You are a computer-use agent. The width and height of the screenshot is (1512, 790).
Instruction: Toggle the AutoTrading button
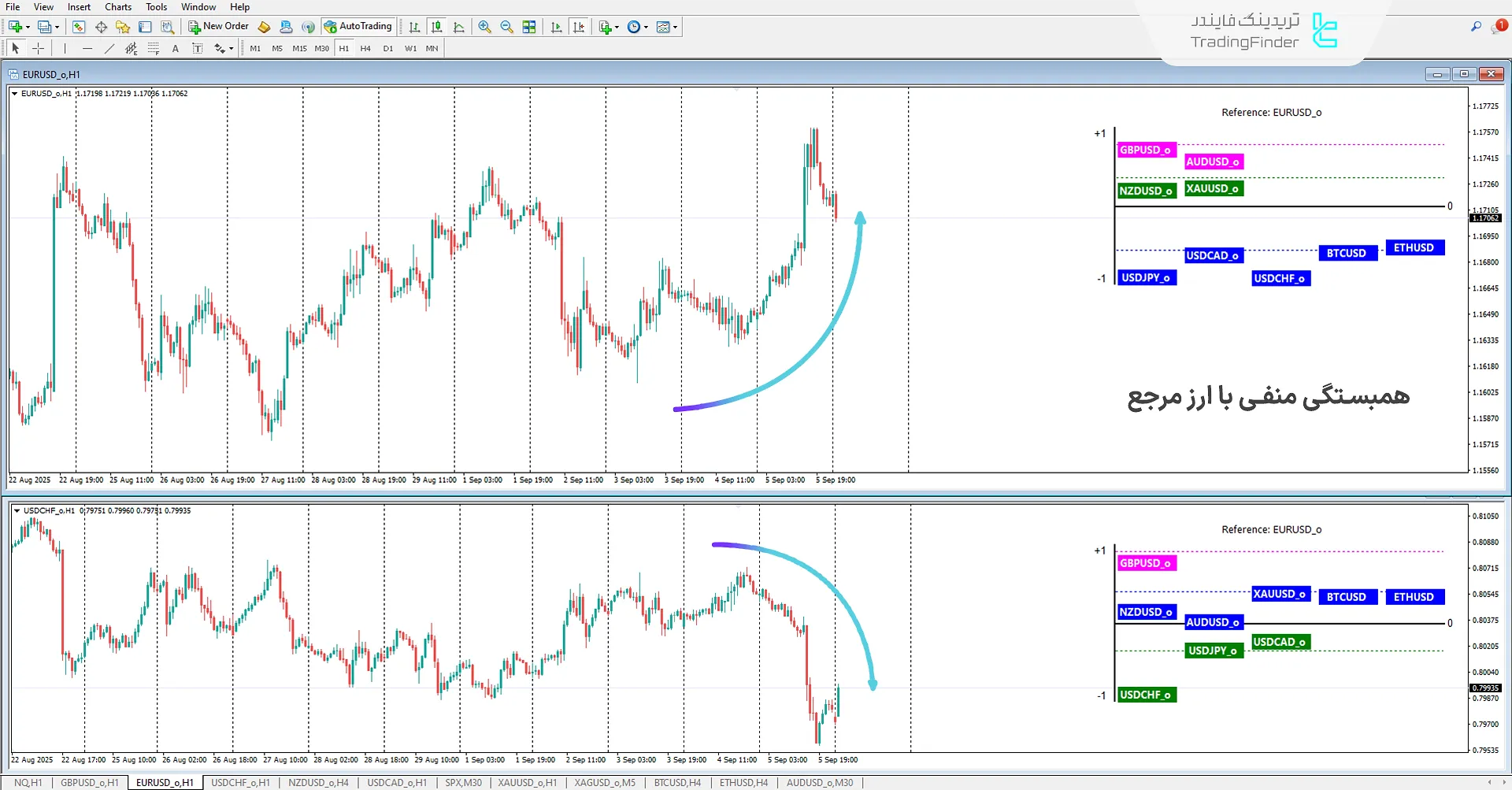pos(358,27)
